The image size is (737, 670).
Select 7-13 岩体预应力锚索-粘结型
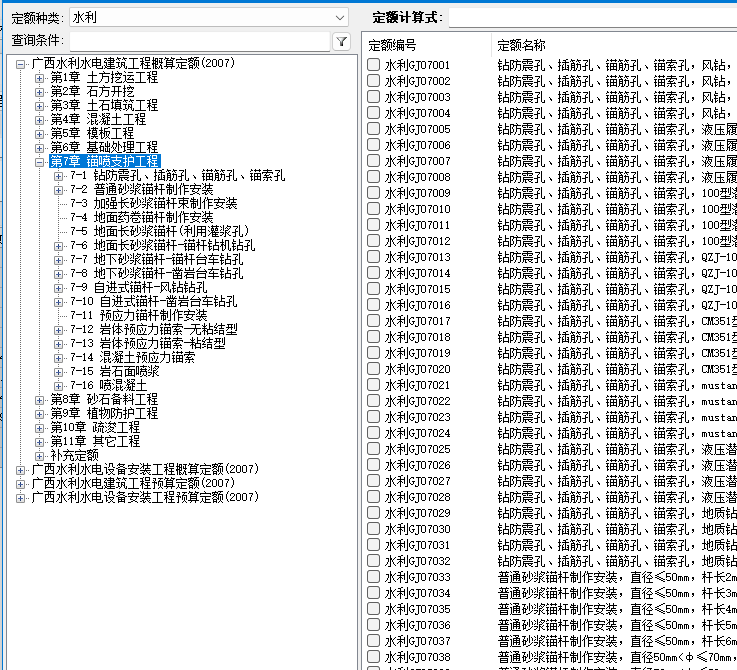click(148, 343)
